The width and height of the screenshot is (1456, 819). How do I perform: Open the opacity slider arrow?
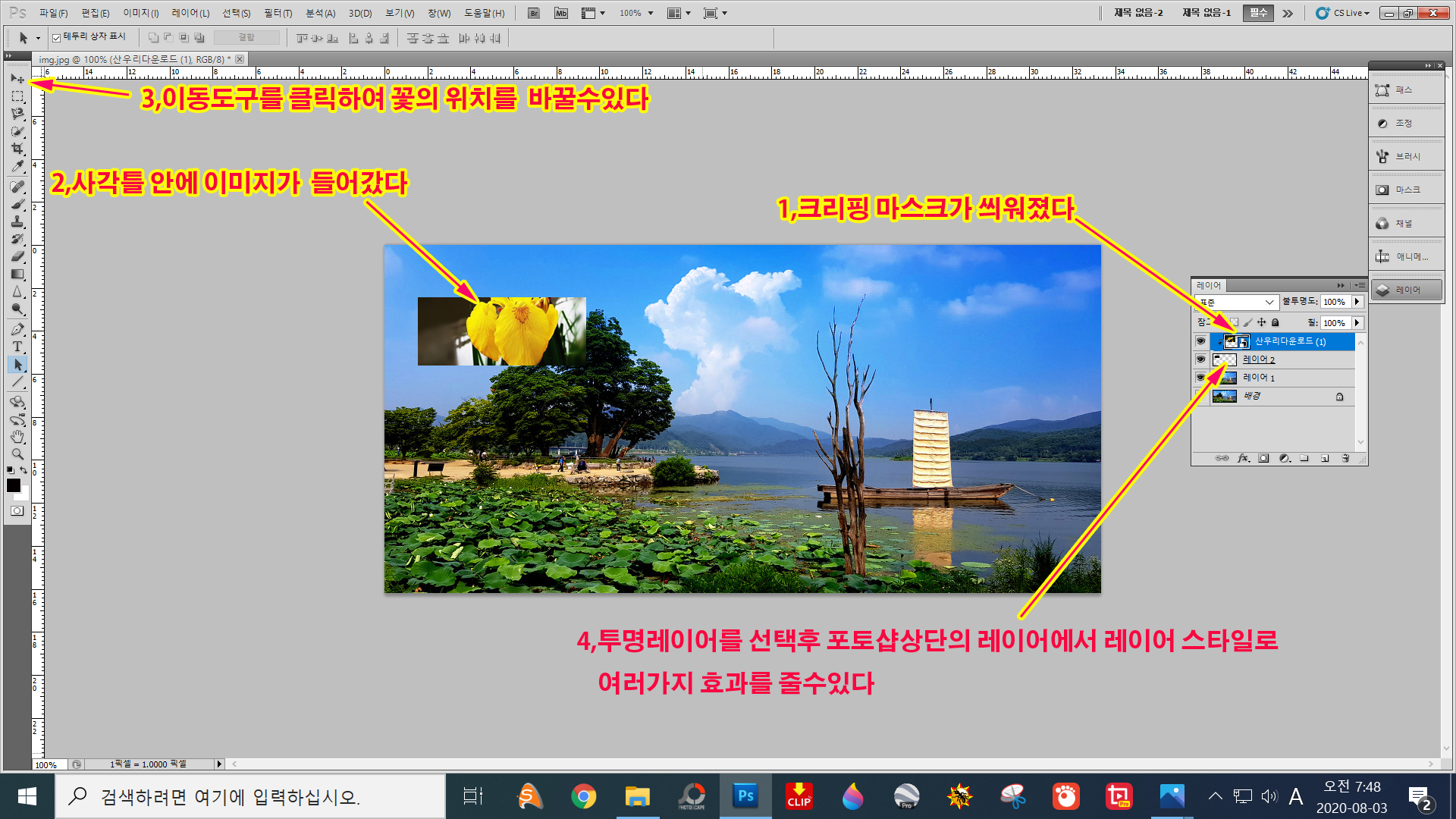1357,302
